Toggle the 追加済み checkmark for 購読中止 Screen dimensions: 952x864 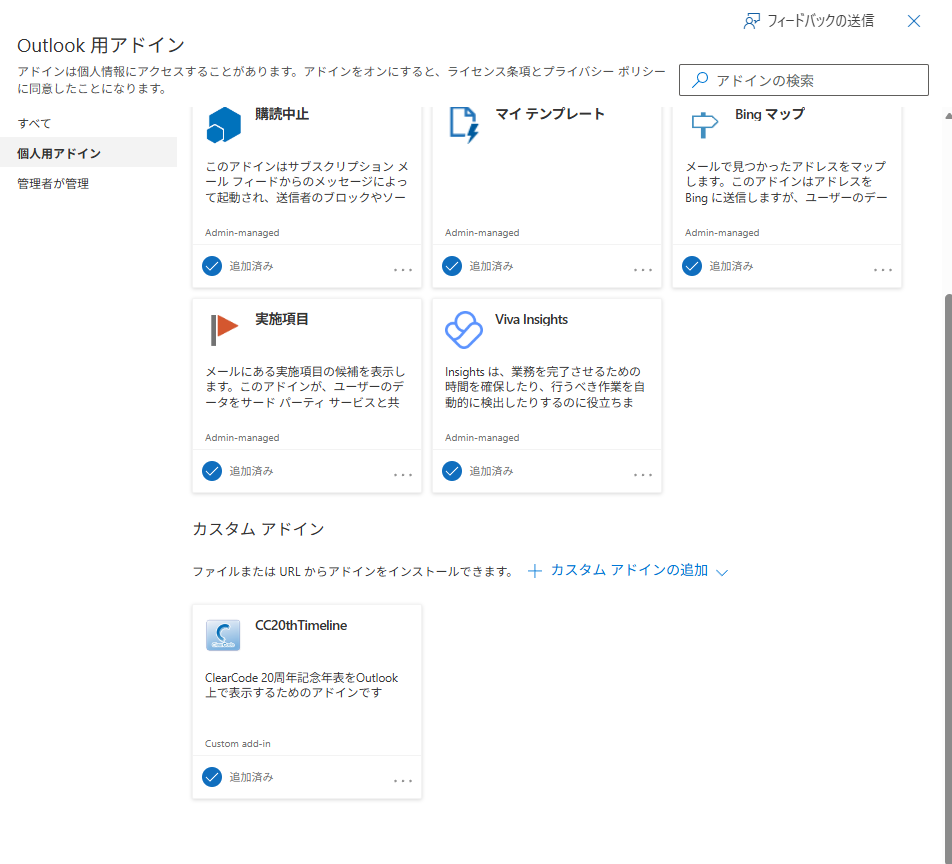tap(212, 266)
